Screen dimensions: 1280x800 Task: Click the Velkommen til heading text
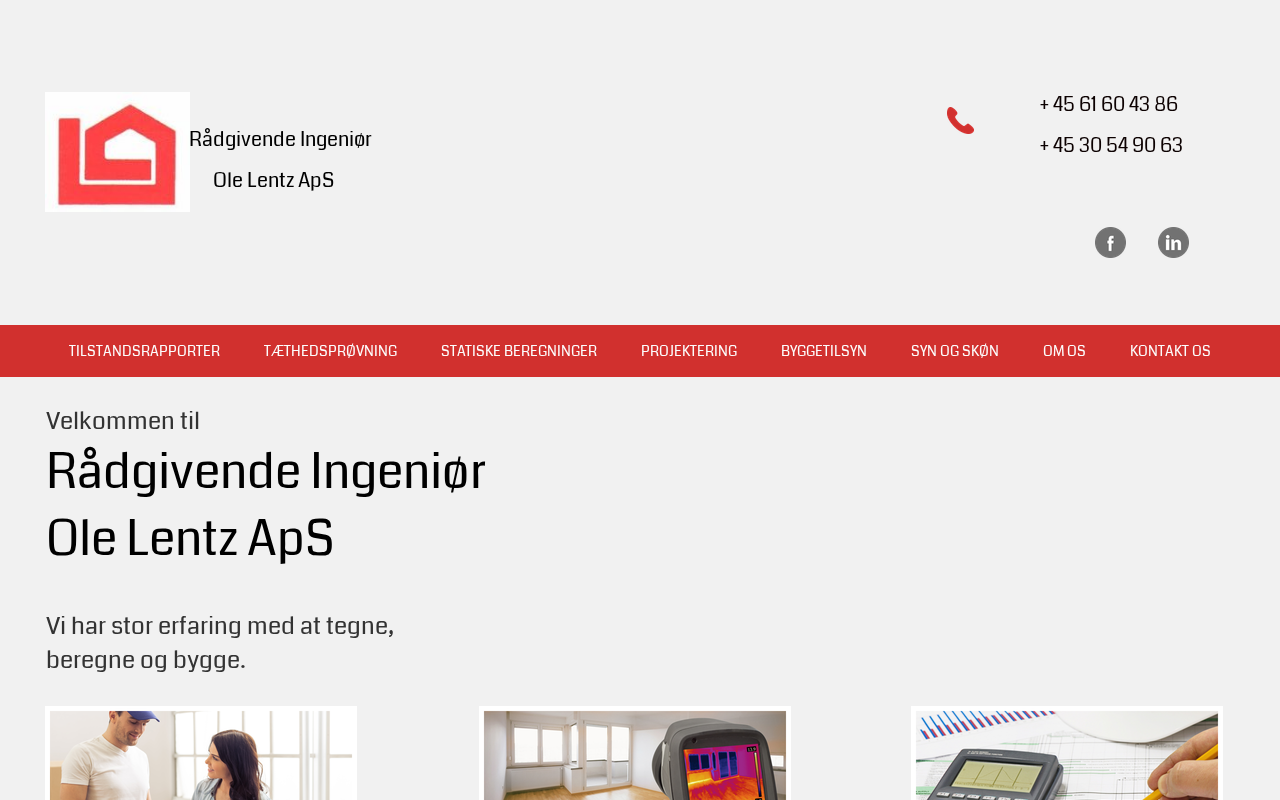(x=123, y=421)
